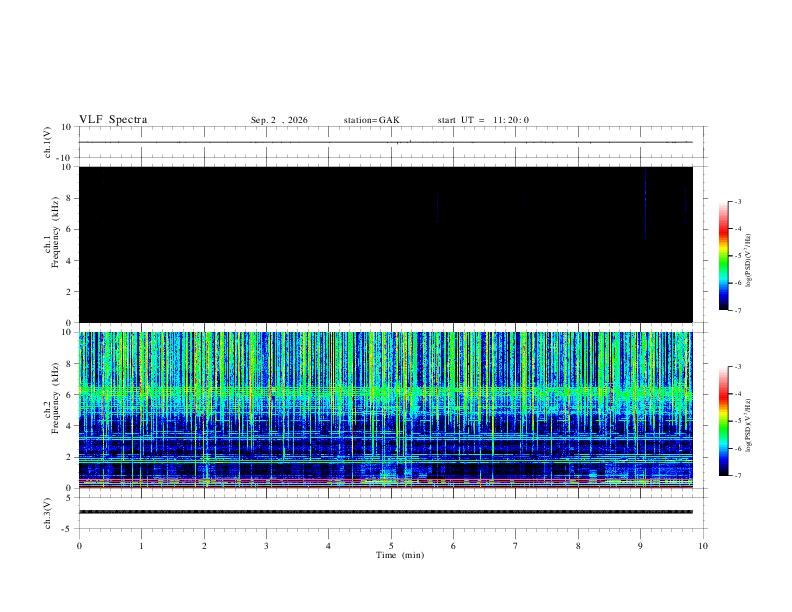Click the 'Time (min)' axis title

[400, 555]
